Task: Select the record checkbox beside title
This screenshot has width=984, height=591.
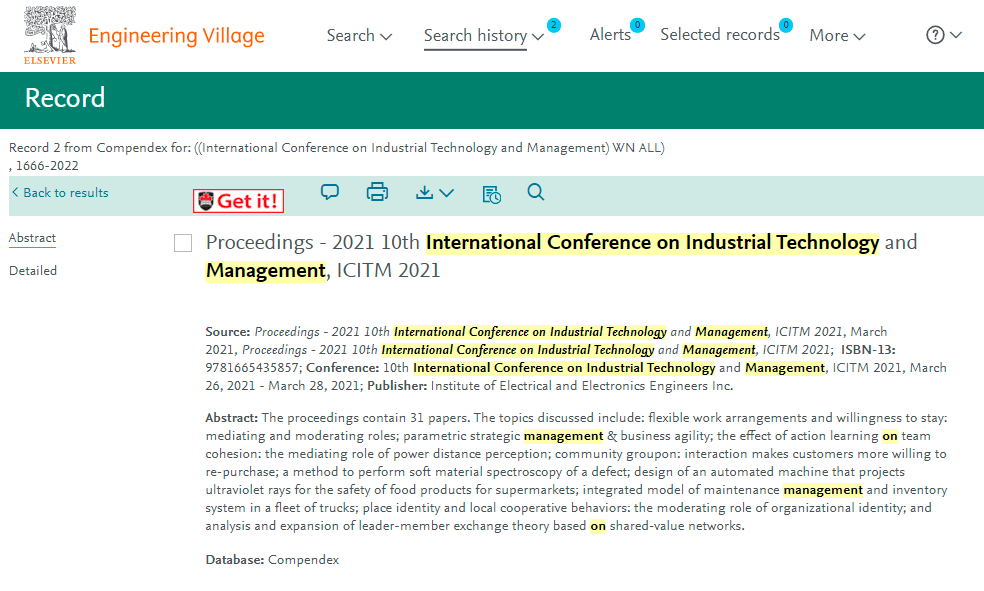Action: (183, 243)
